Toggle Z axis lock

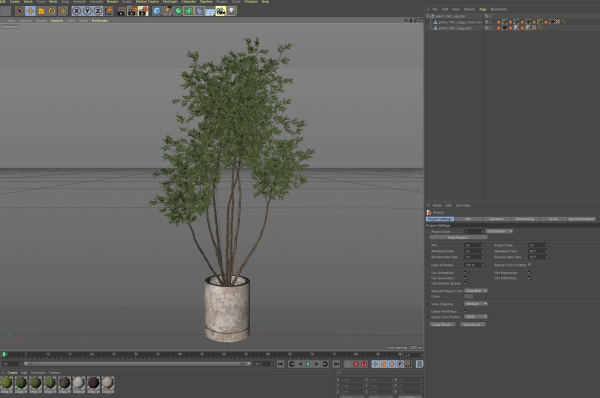point(98,11)
